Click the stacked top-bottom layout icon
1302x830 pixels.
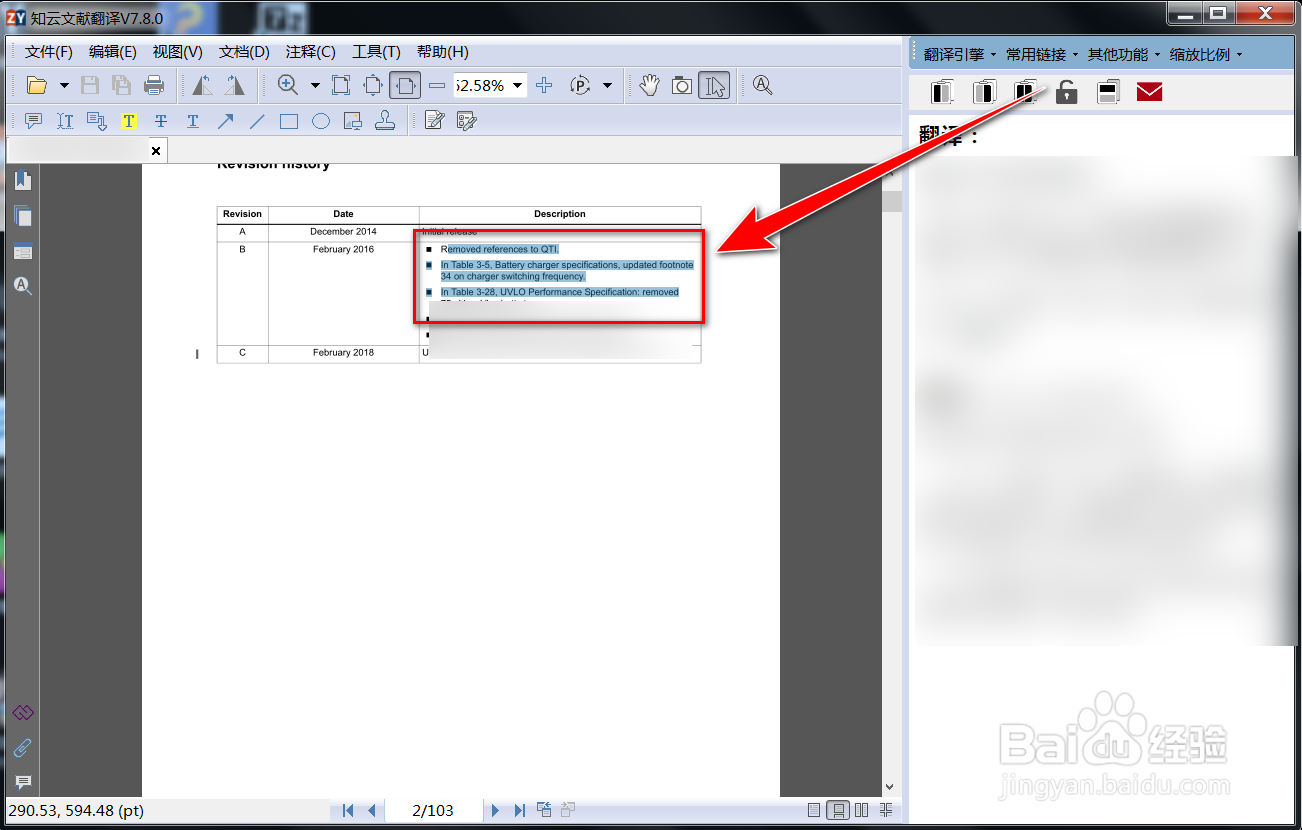[1108, 92]
